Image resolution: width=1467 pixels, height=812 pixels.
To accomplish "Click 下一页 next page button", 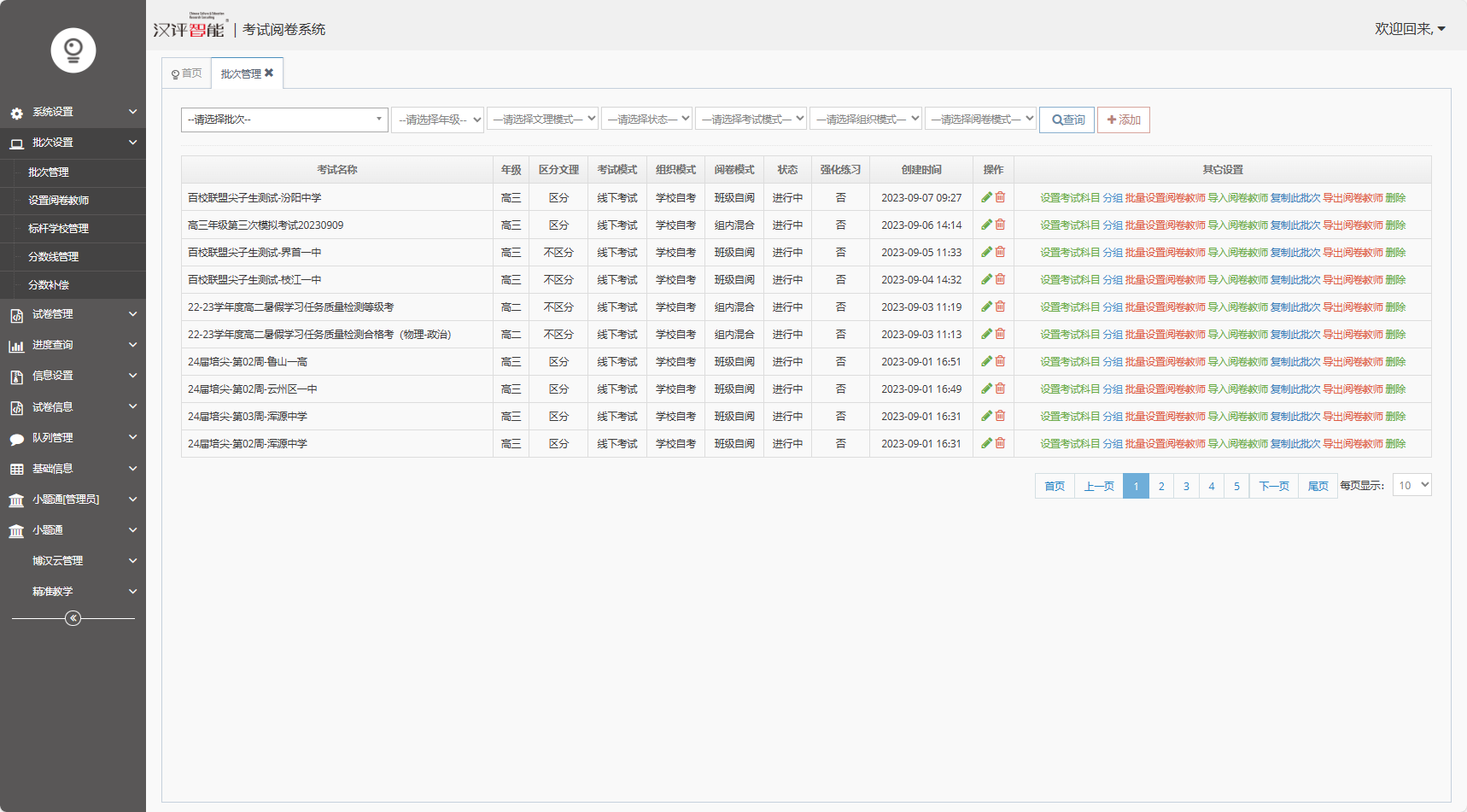I will click(x=1274, y=486).
